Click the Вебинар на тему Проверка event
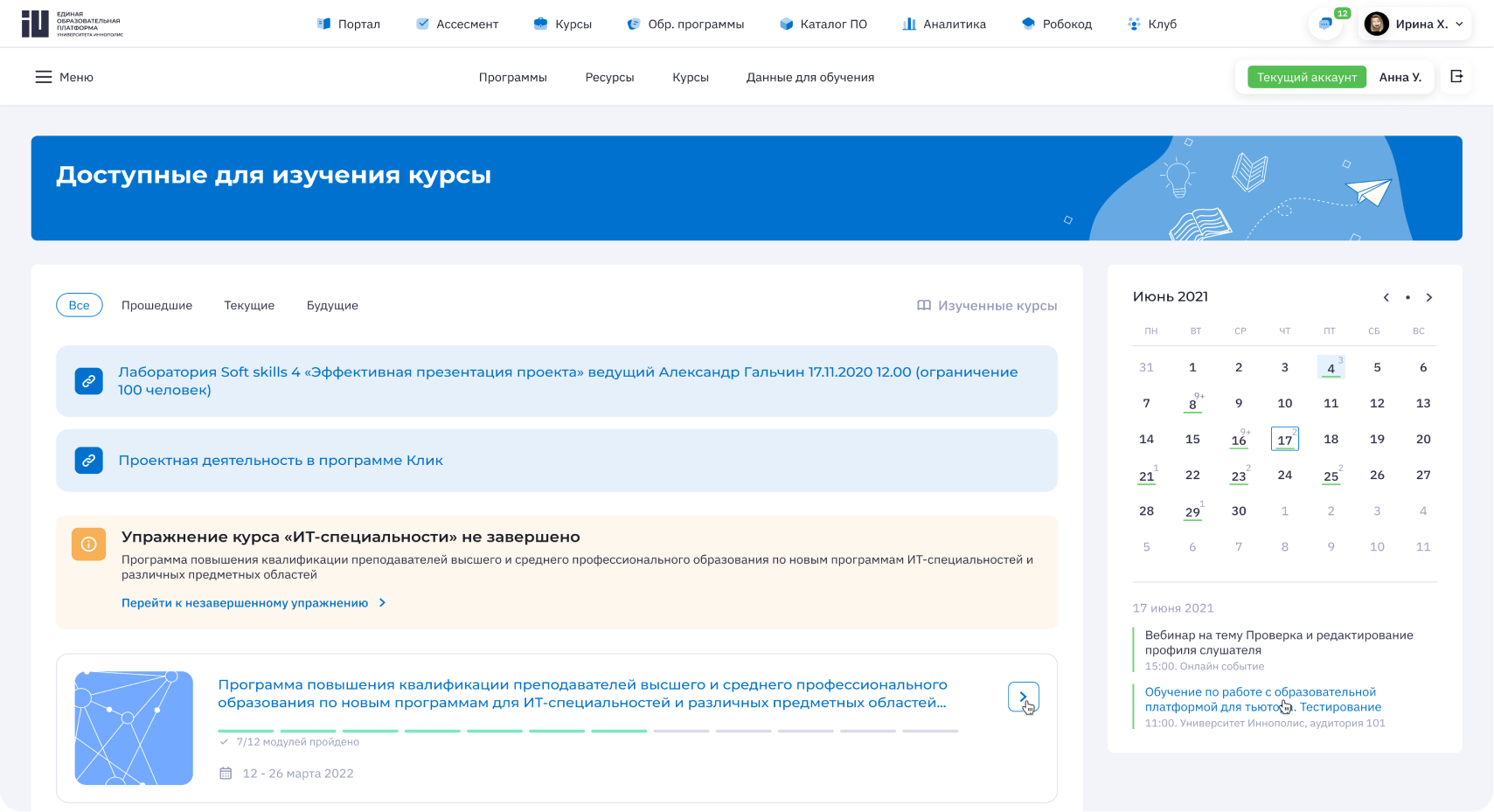This screenshot has width=1494, height=812. [1279, 642]
